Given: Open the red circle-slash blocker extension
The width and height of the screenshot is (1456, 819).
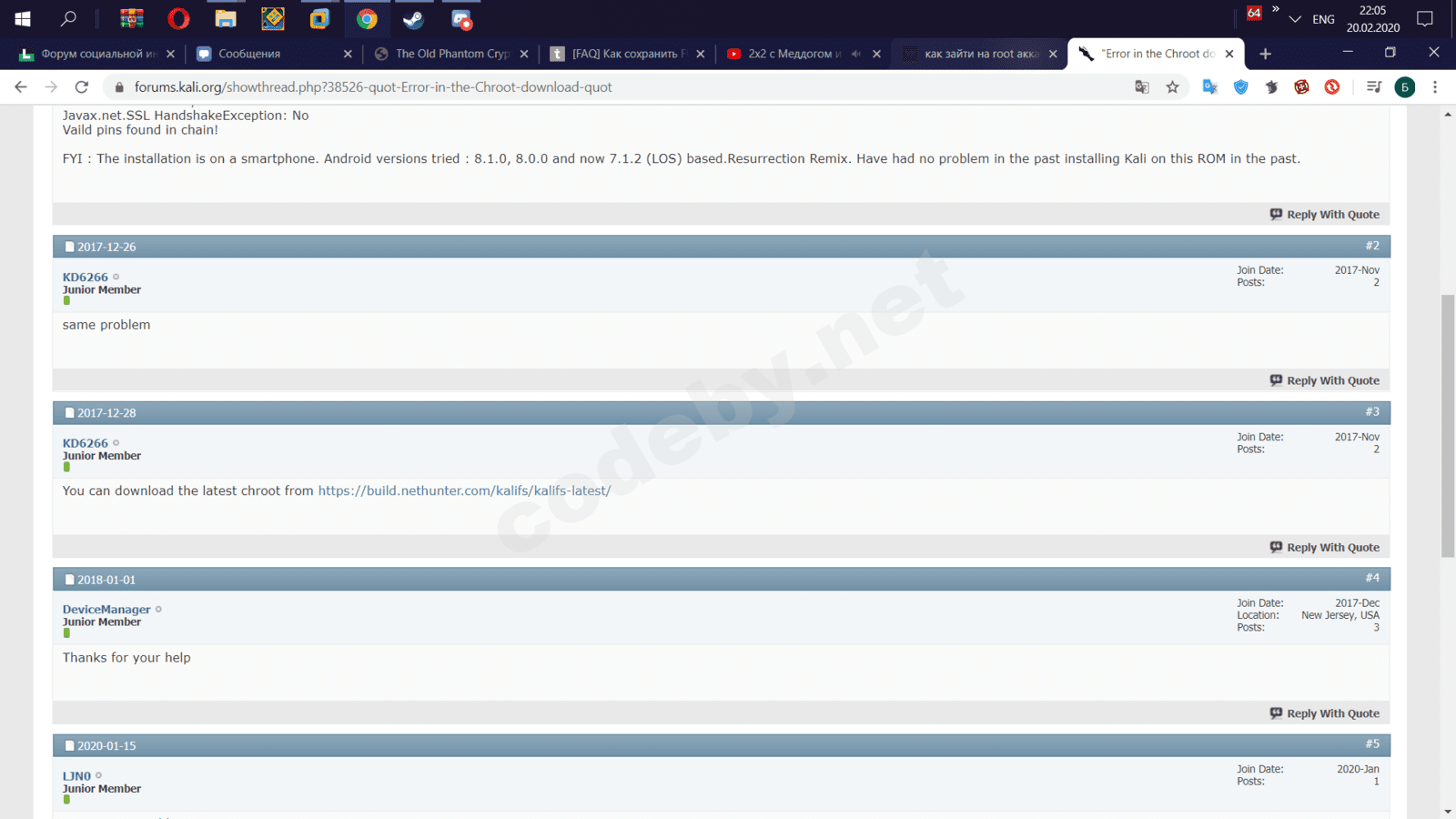Looking at the screenshot, I should tap(1332, 86).
